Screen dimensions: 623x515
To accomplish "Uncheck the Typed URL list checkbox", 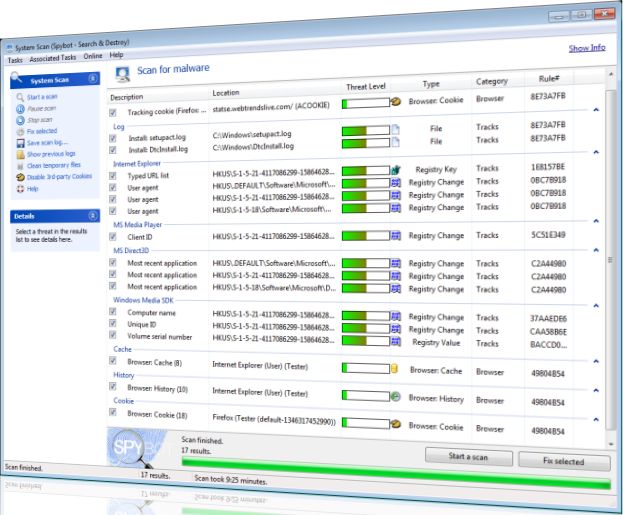I will tap(113, 176).
